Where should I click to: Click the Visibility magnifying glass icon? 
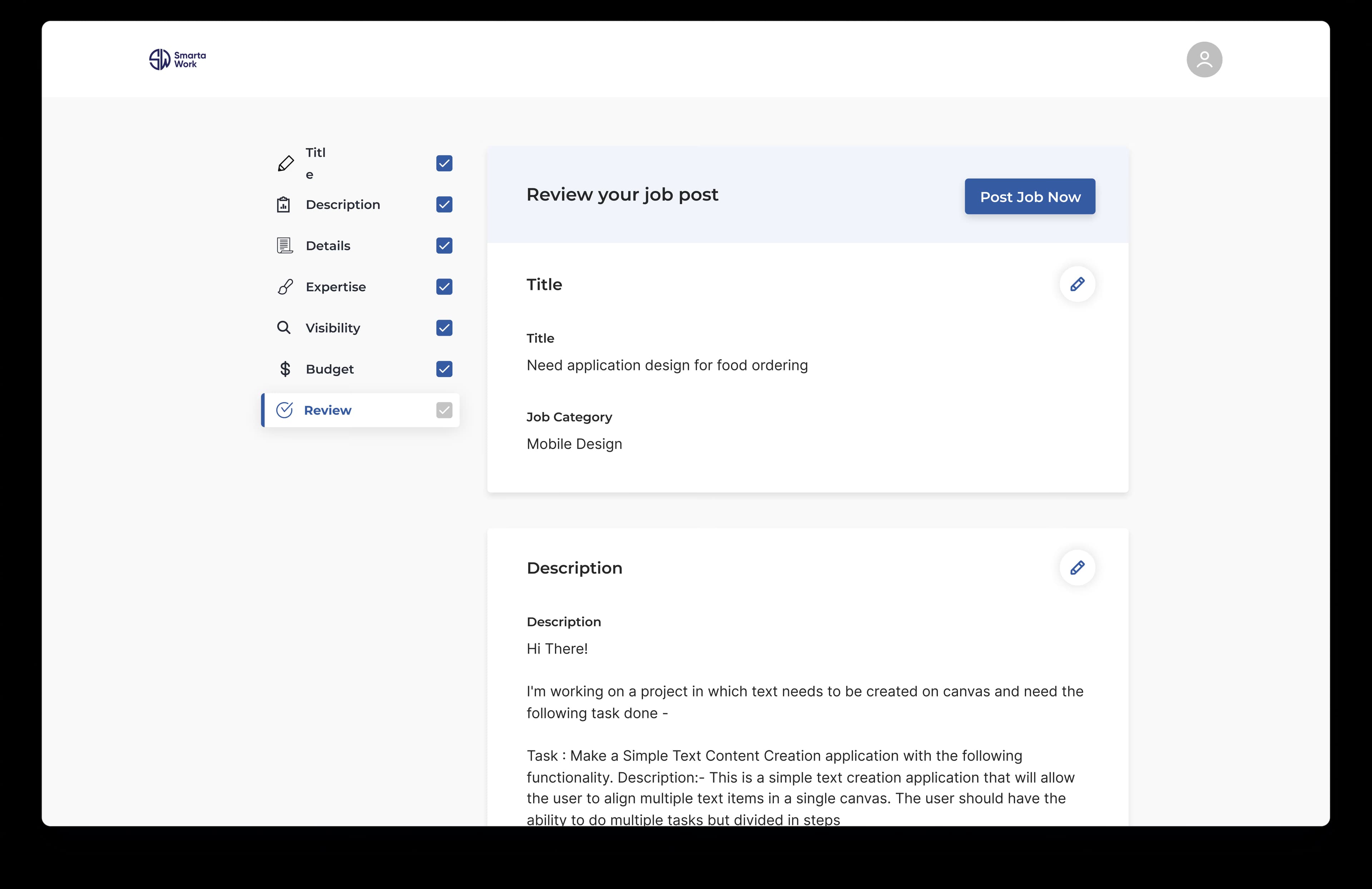(285, 327)
